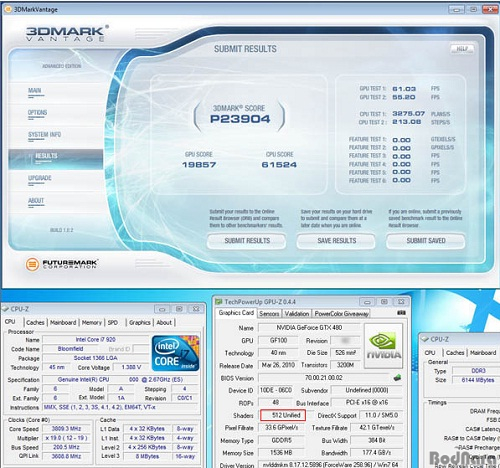Click the GPU-Z BIOS save chip icon
This screenshot has height=468, width=500.
(x=397, y=378)
